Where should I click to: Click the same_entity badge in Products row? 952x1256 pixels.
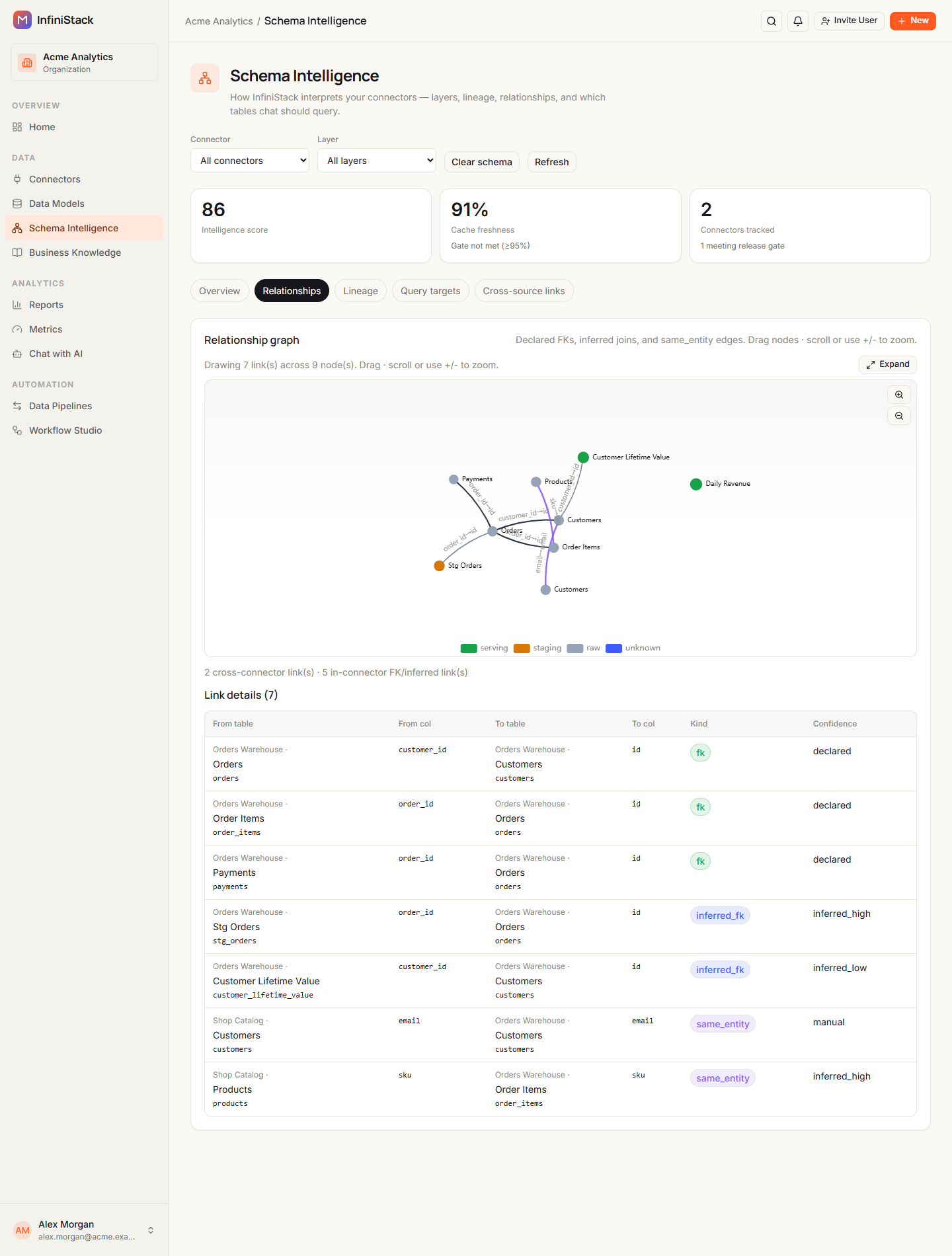[x=723, y=1078]
